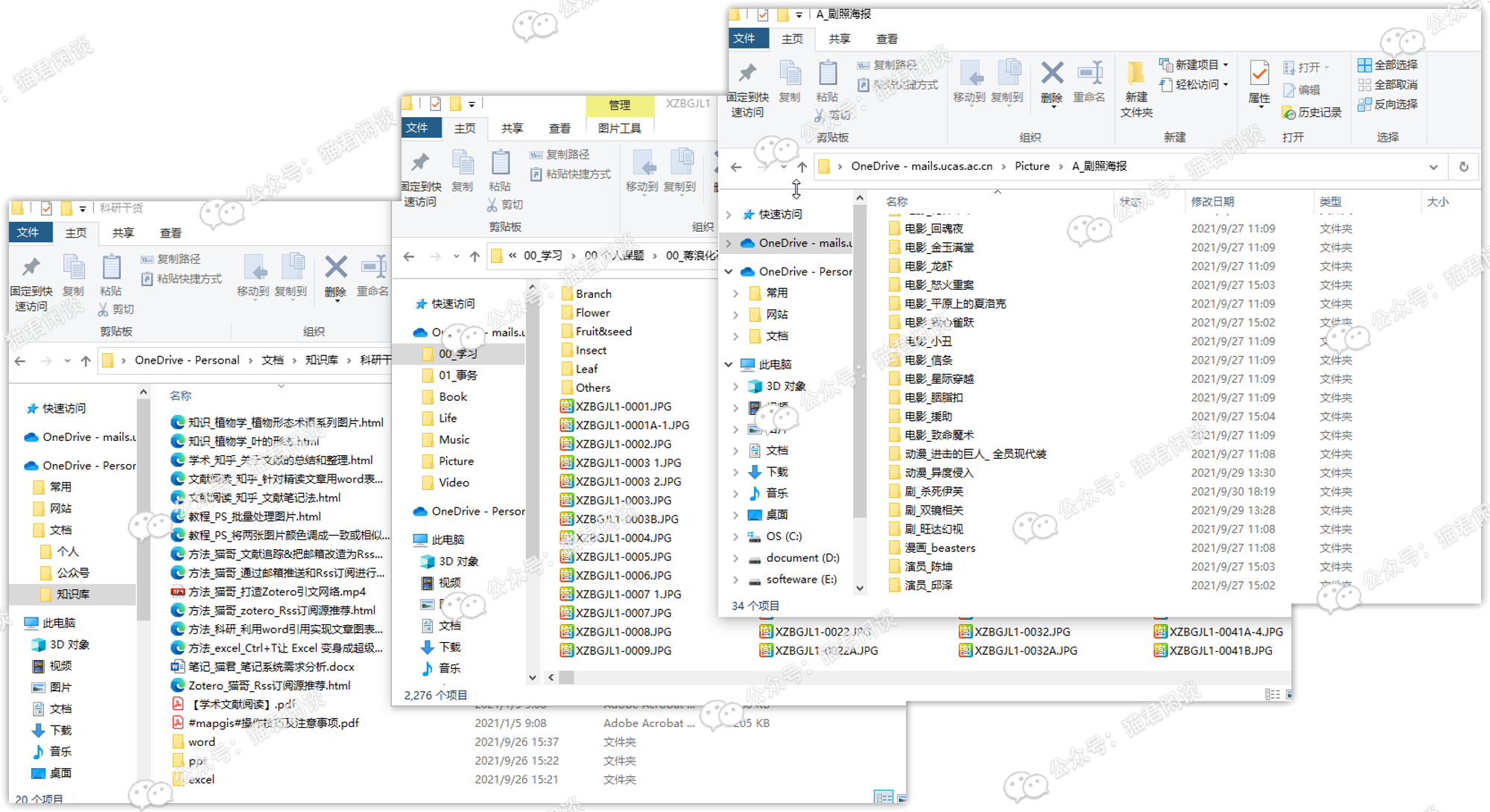The width and height of the screenshot is (1490, 812).
Task: Click Invert Selection (反向选择) in A_剧照海报 window
Action: tap(1388, 104)
